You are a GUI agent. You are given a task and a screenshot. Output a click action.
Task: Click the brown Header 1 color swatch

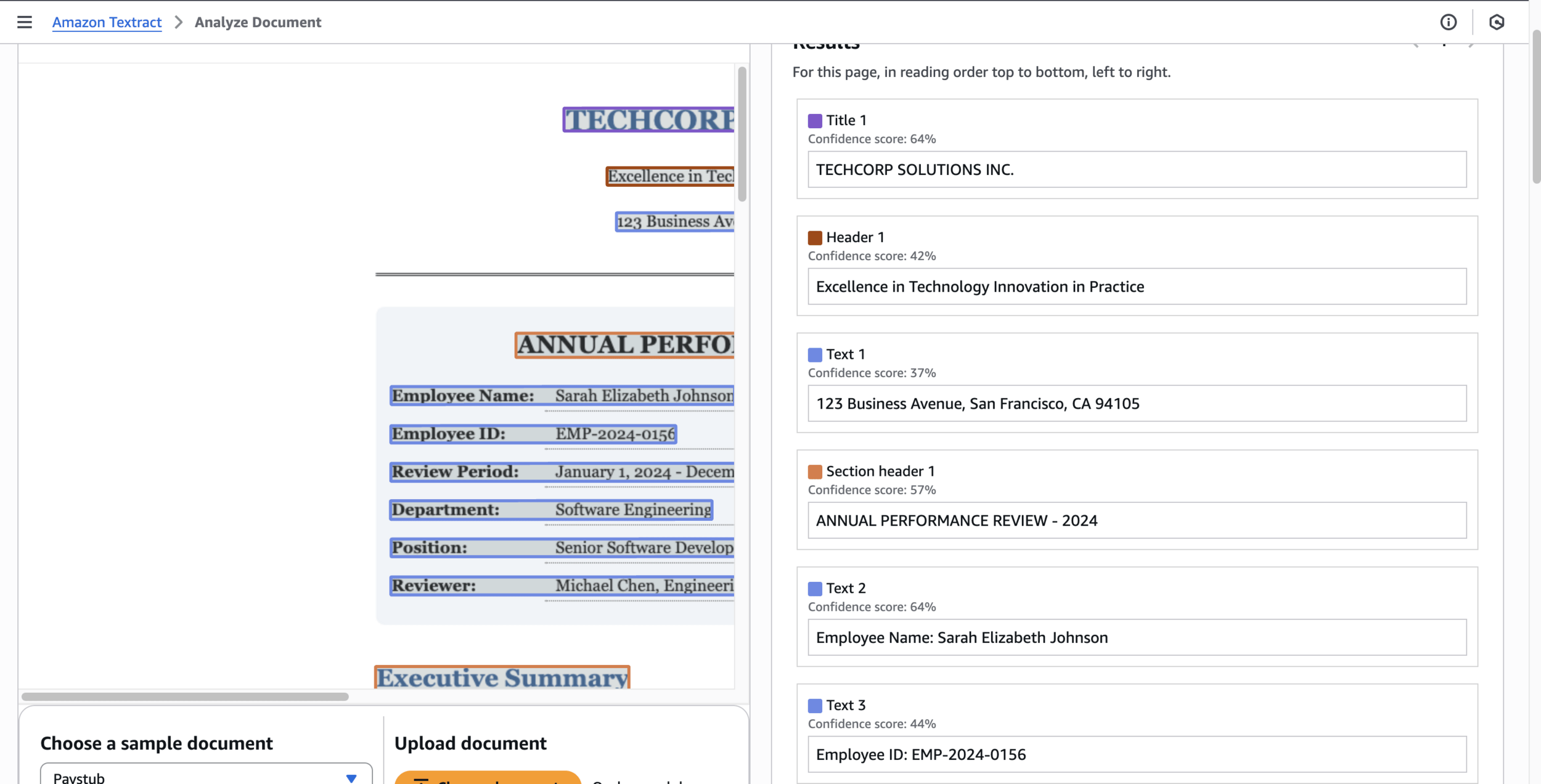(814, 238)
